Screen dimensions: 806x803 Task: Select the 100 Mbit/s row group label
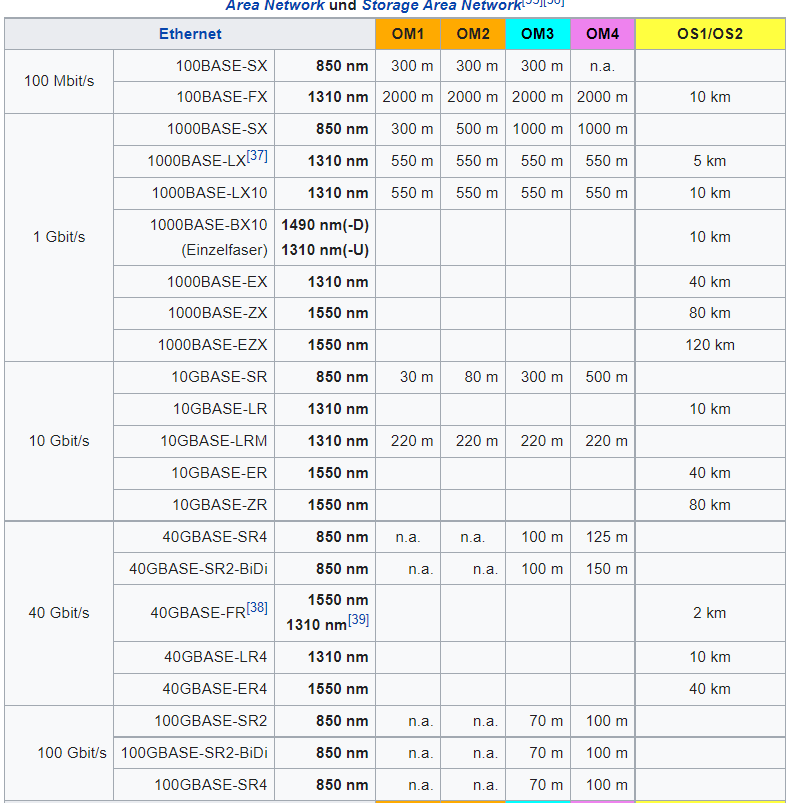pos(60,81)
